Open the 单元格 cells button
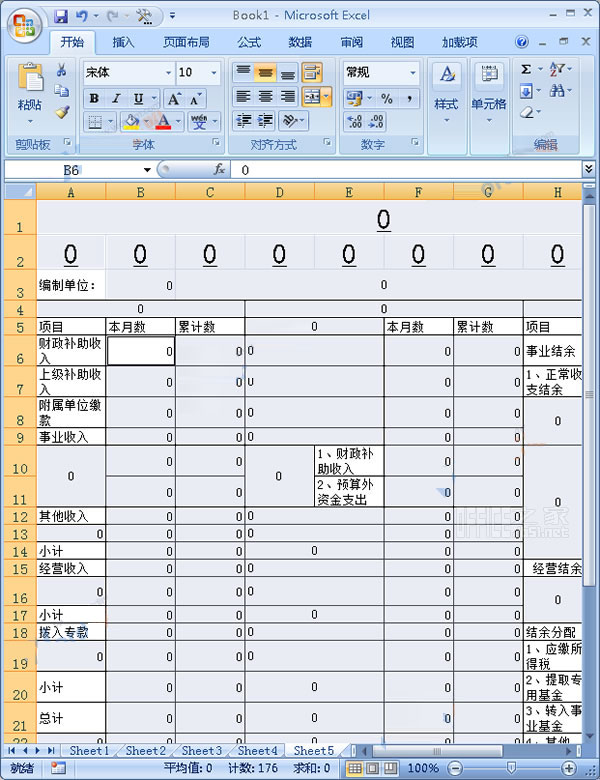This screenshot has width=600, height=780. click(x=489, y=88)
